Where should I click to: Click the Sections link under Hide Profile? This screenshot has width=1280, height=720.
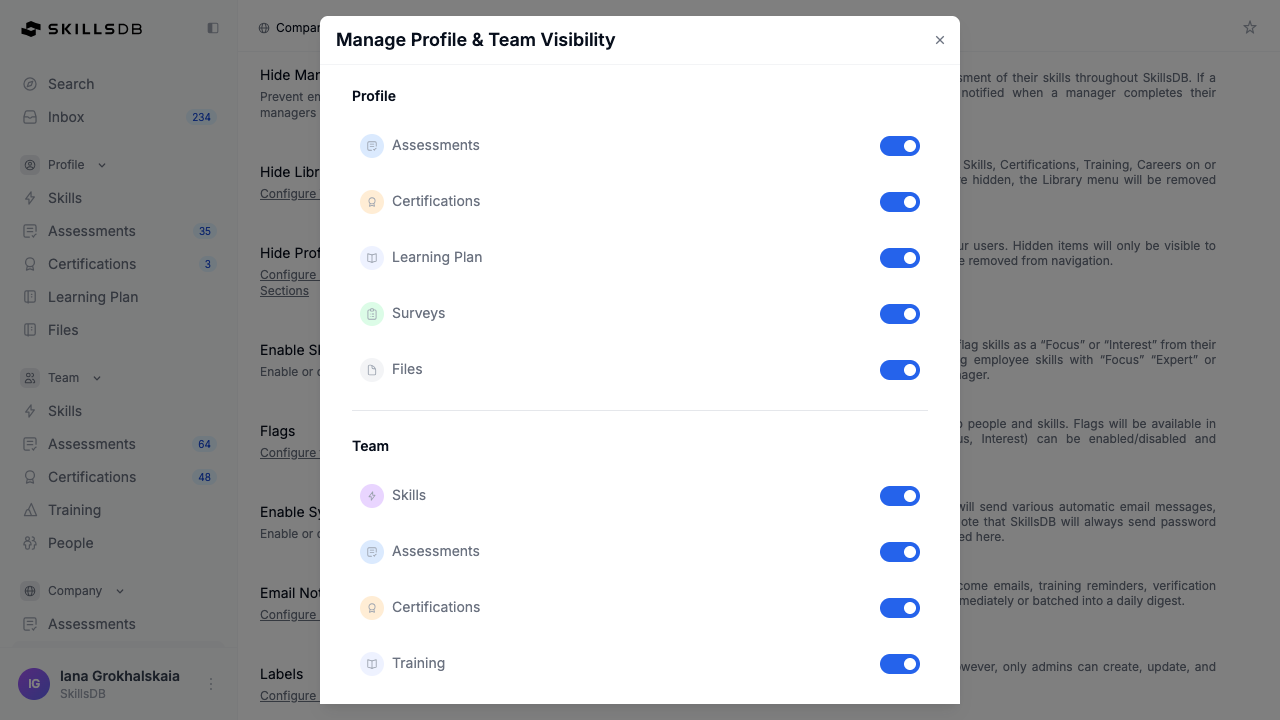click(284, 291)
